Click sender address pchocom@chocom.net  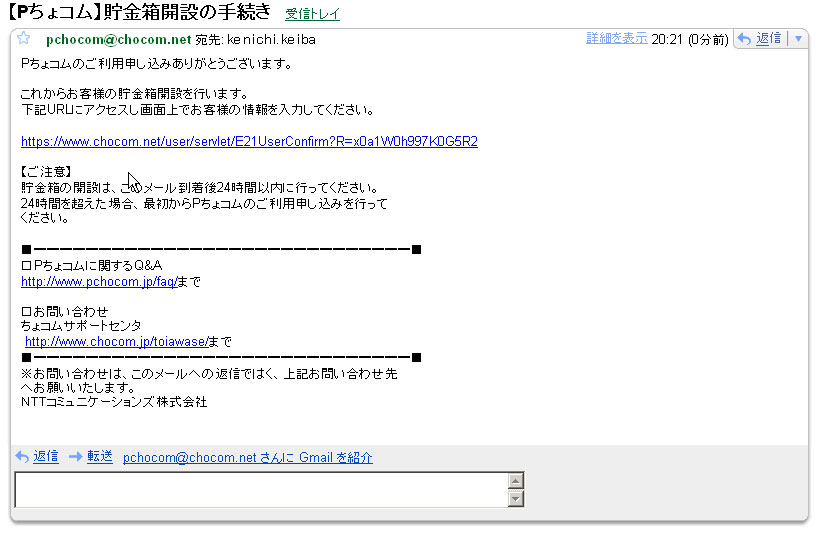[119, 40]
